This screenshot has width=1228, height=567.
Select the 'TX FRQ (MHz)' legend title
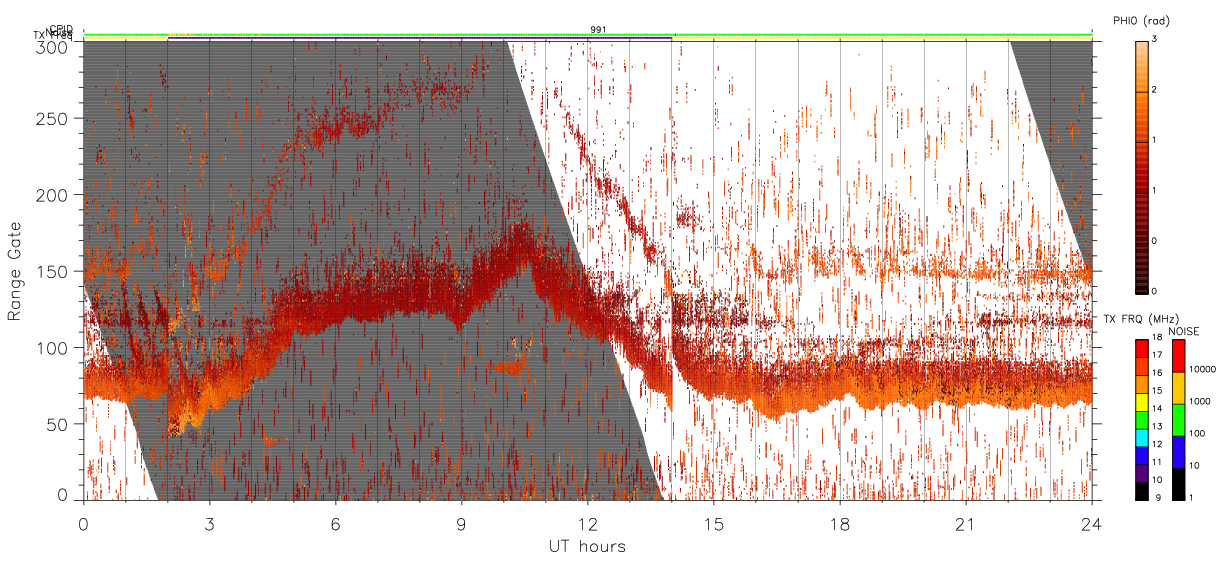point(1141,319)
